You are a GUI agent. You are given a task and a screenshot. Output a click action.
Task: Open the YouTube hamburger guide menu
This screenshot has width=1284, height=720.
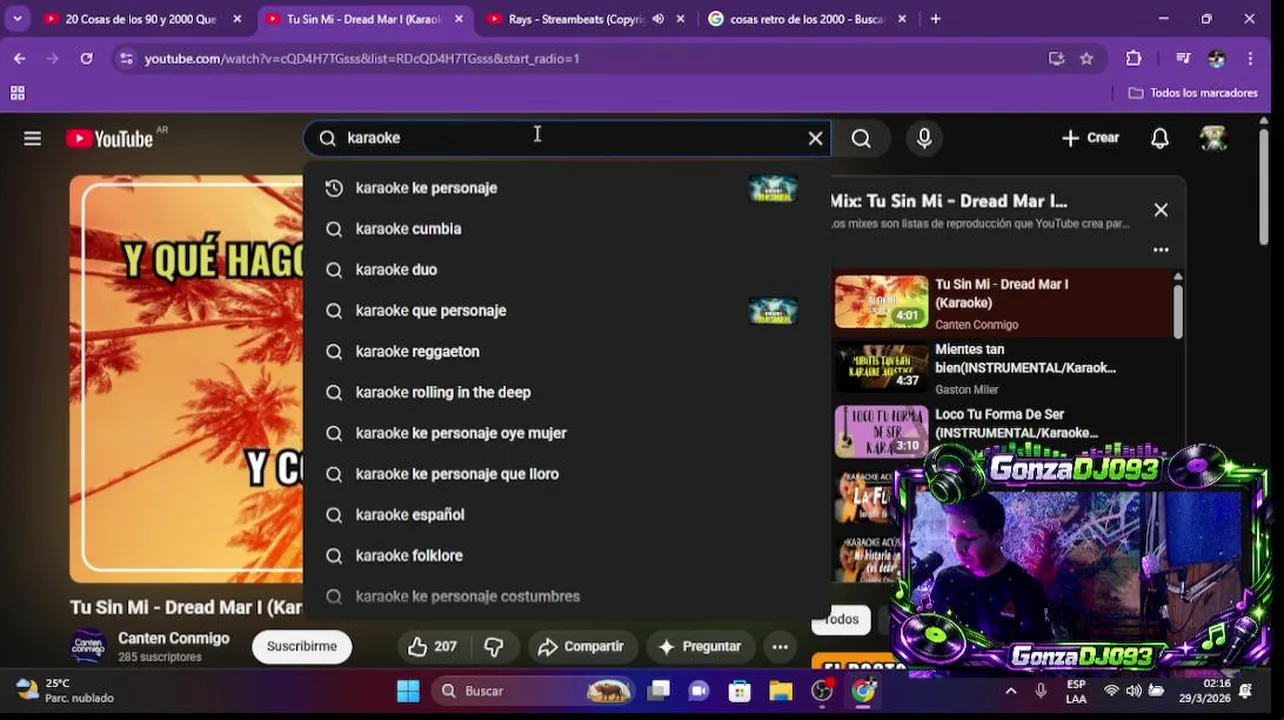(x=32, y=139)
